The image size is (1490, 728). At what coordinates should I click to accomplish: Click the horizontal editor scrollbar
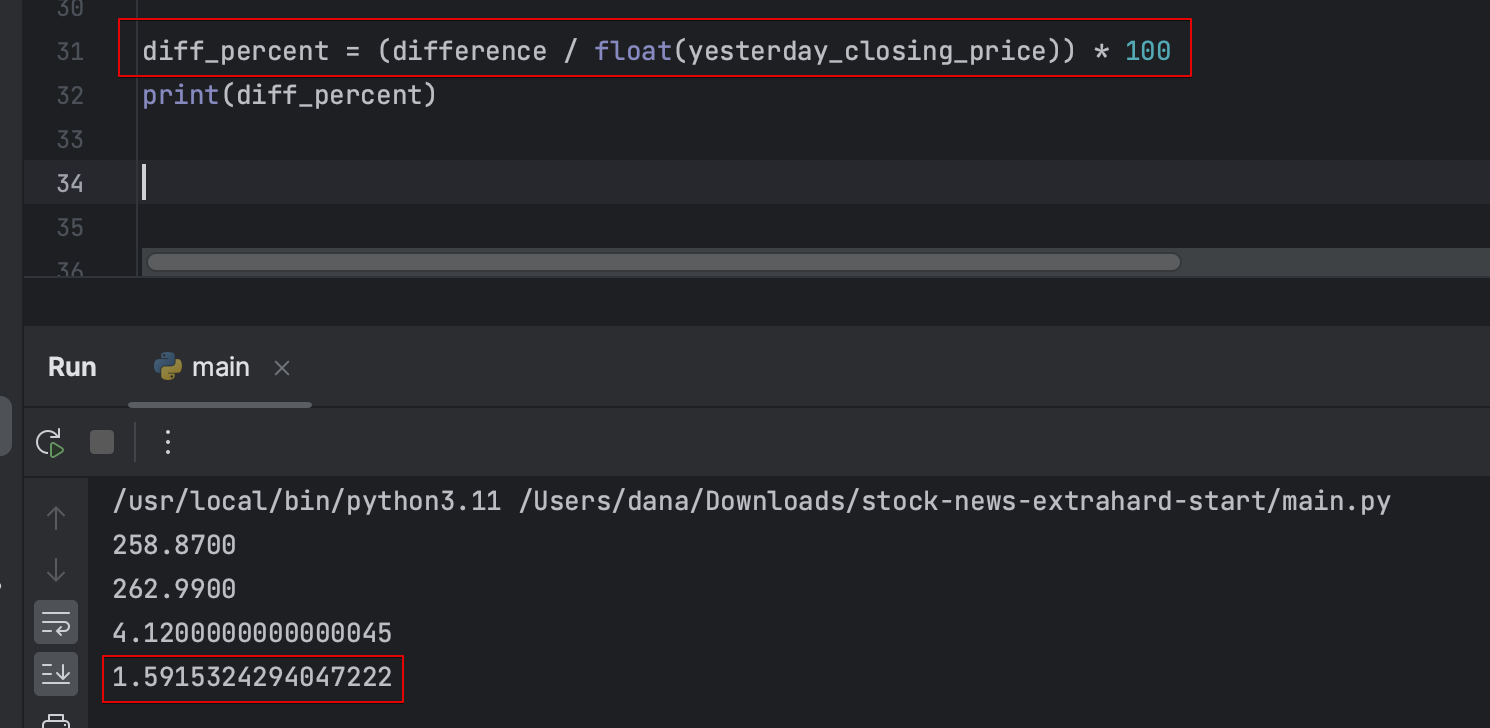pos(663,262)
